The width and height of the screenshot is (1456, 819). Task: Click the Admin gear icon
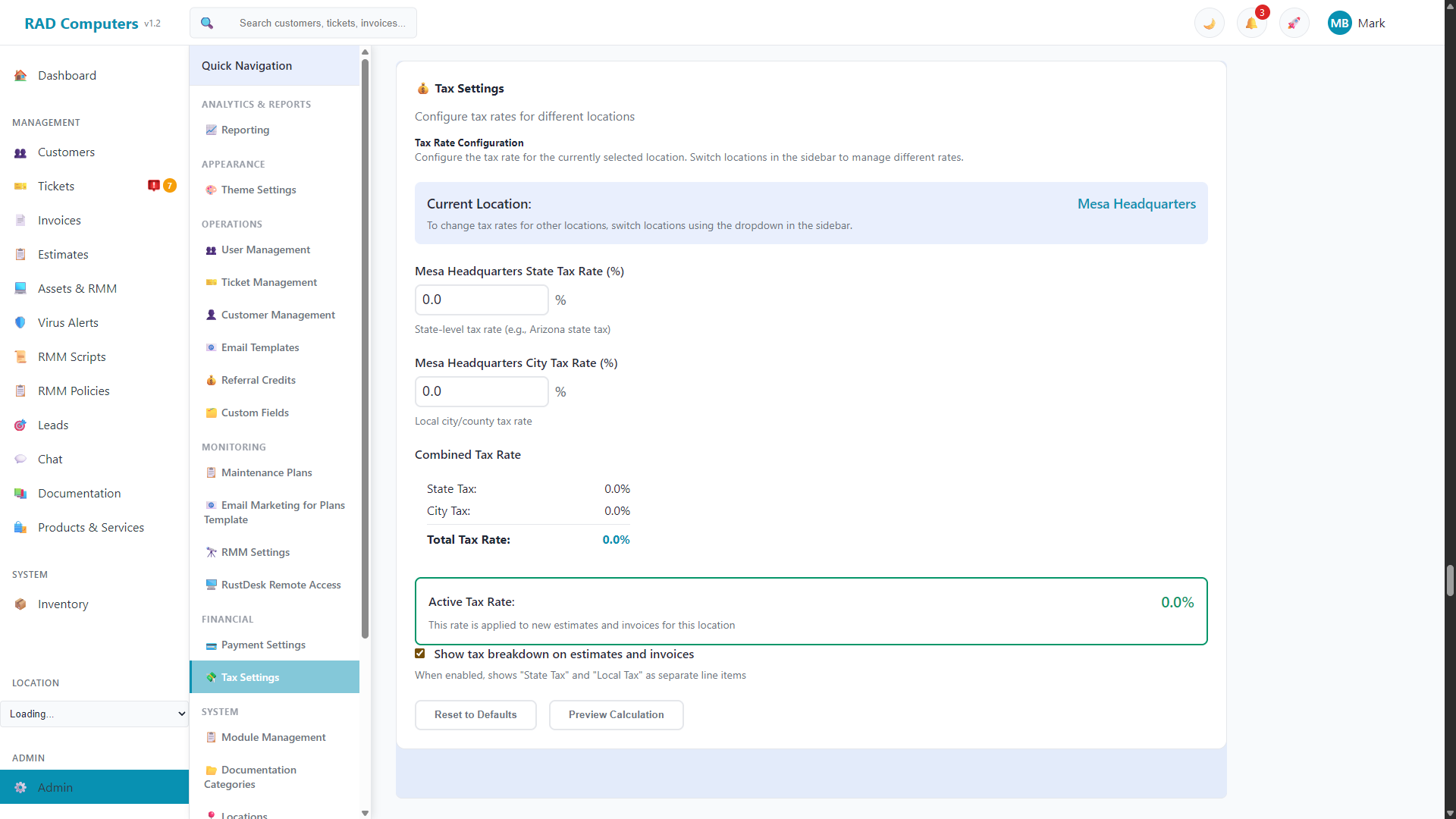20,787
